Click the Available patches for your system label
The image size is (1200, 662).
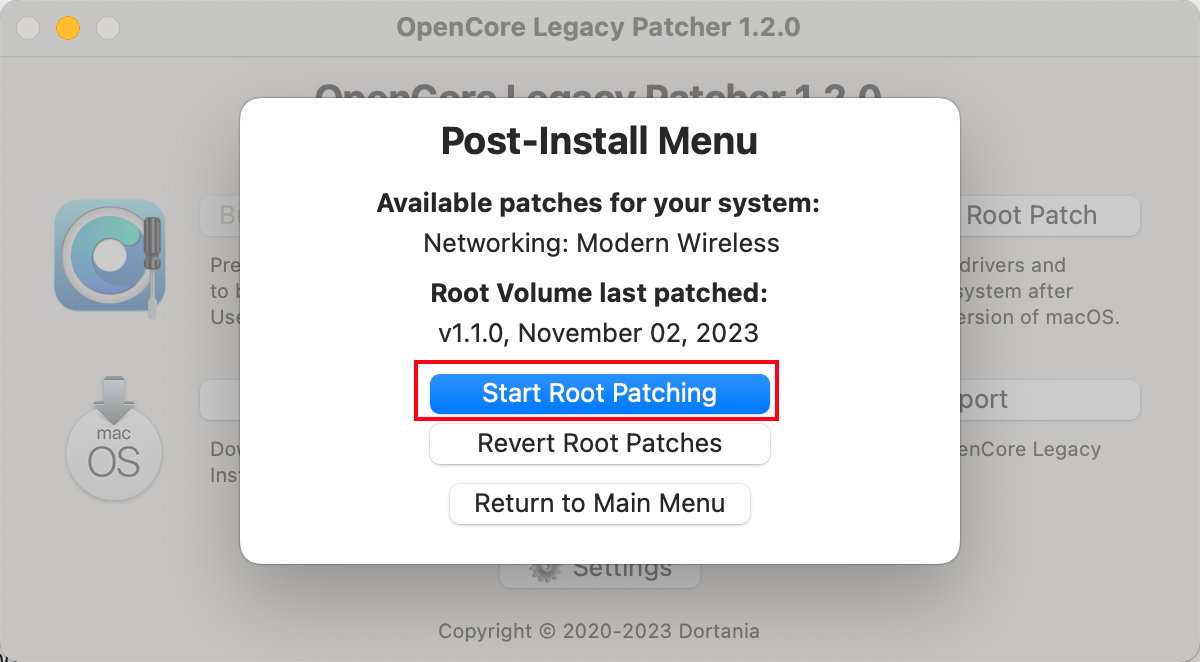tap(598, 204)
